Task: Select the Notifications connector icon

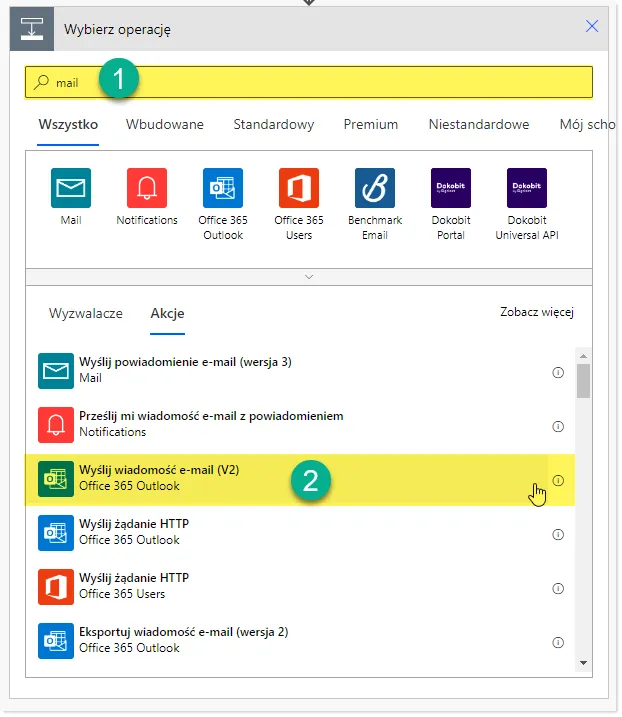Action: point(147,188)
